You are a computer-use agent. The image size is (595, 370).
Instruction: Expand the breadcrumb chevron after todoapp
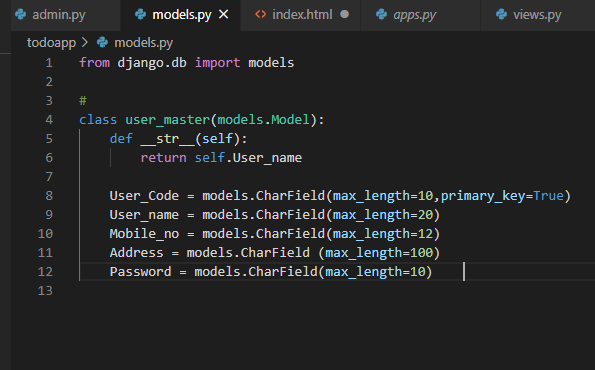[85, 42]
